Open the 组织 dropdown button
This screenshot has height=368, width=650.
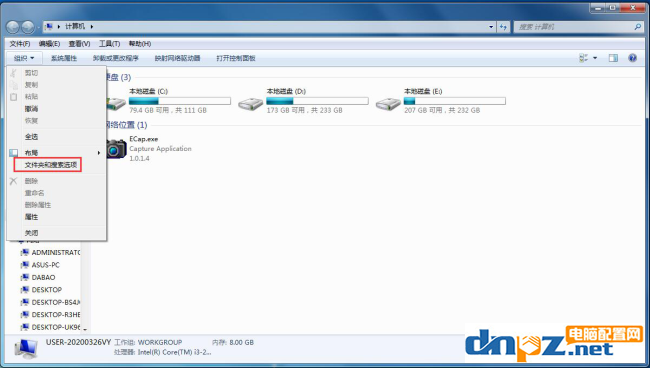click(24, 58)
